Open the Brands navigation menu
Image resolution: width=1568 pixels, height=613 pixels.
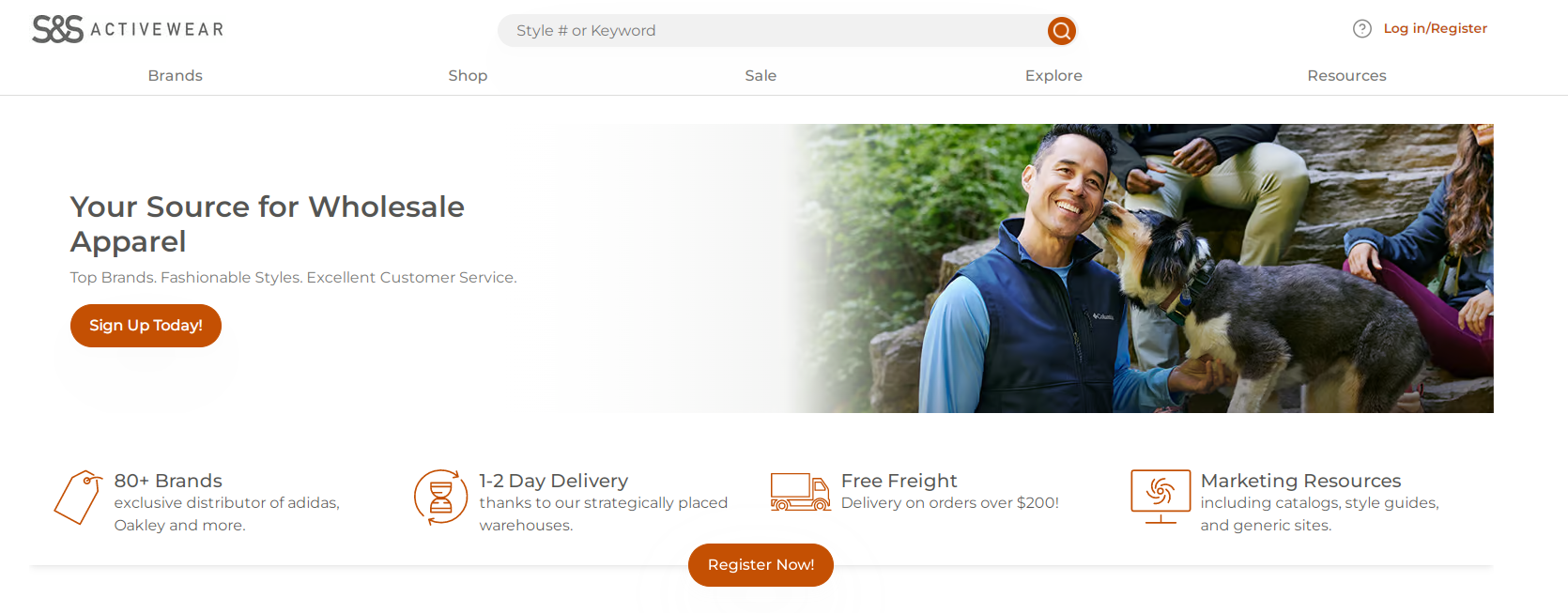[x=175, y=76]
